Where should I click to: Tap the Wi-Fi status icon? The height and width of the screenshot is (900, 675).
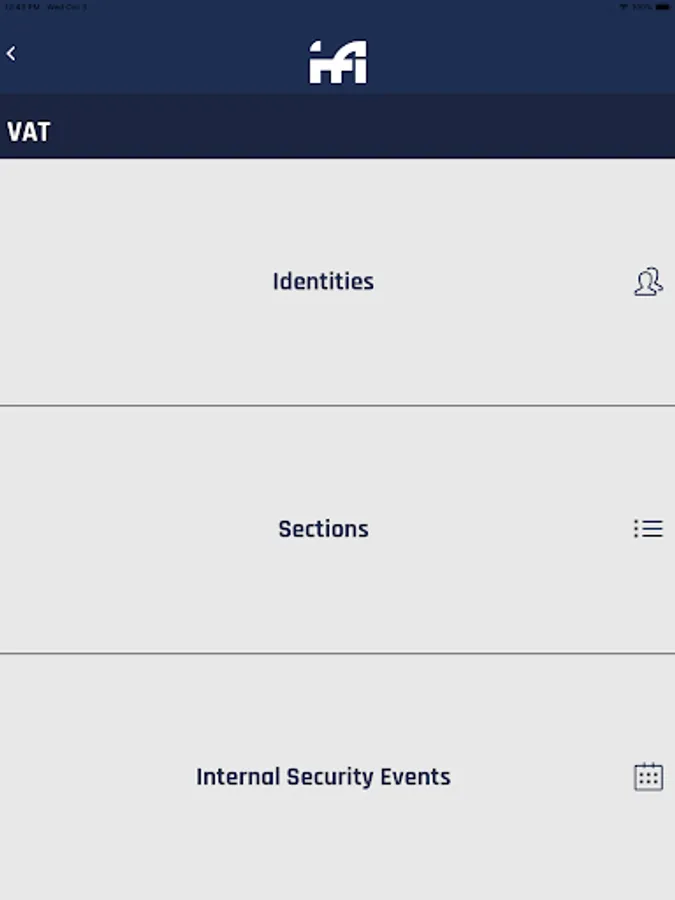[x=624, y=7]
